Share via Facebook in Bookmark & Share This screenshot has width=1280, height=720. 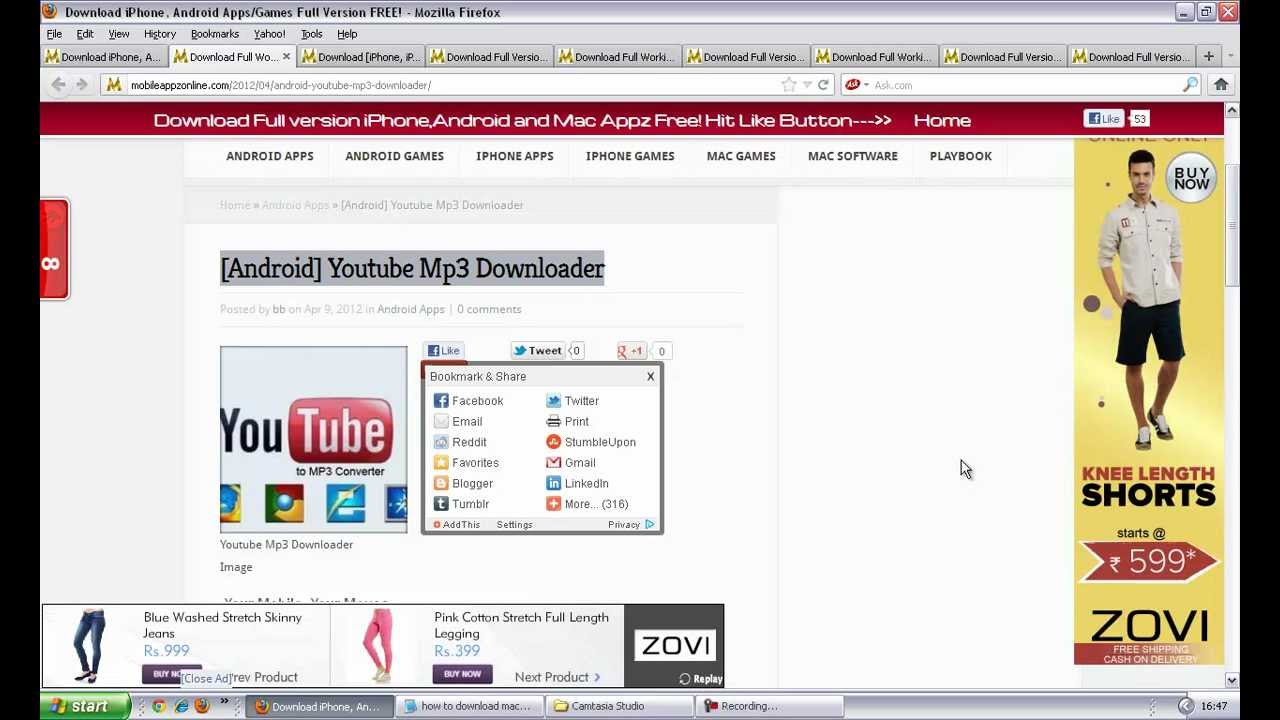468,401
